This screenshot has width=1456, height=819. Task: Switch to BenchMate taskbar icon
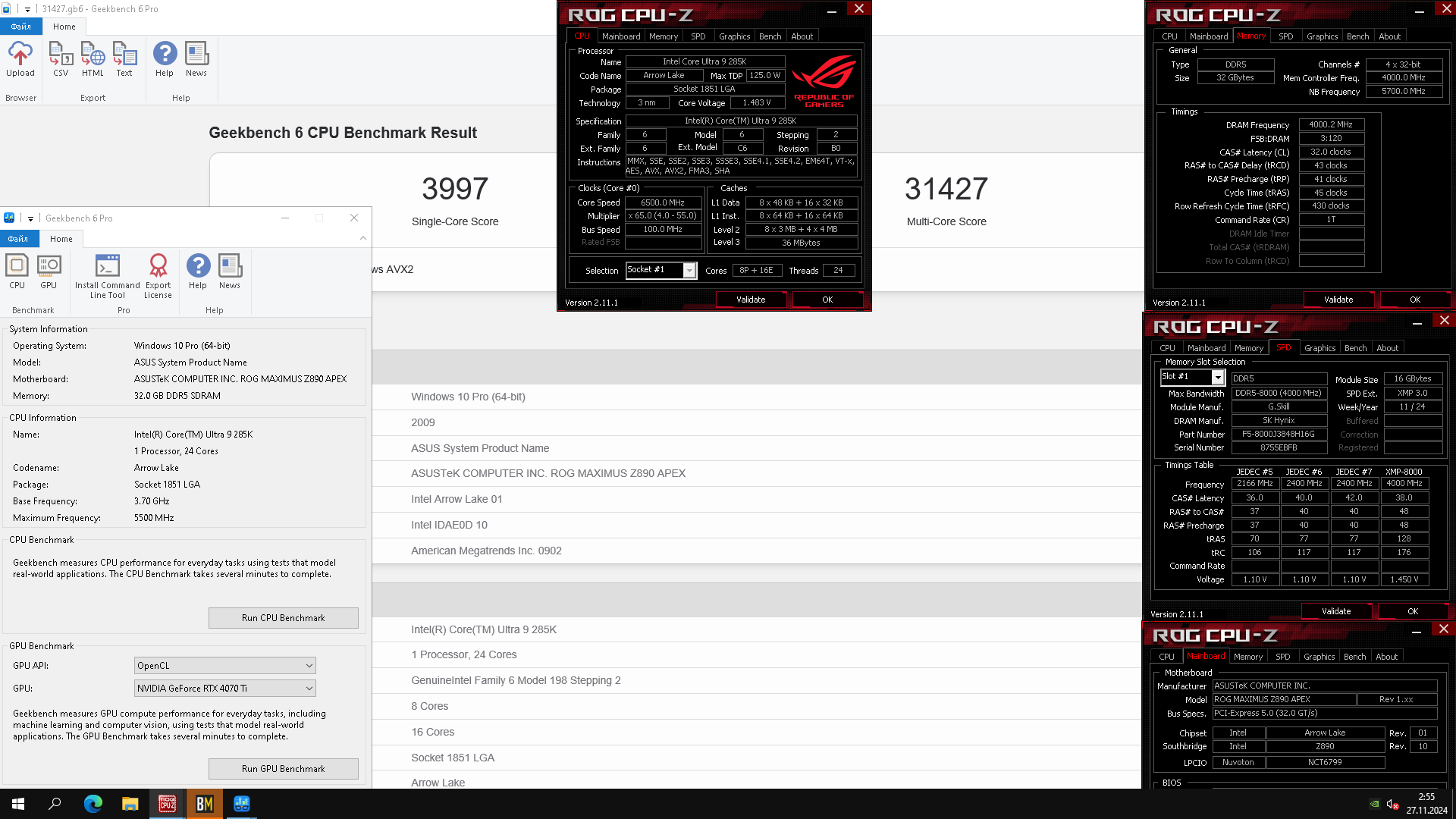pyautogui.click(x=204, y=804)
